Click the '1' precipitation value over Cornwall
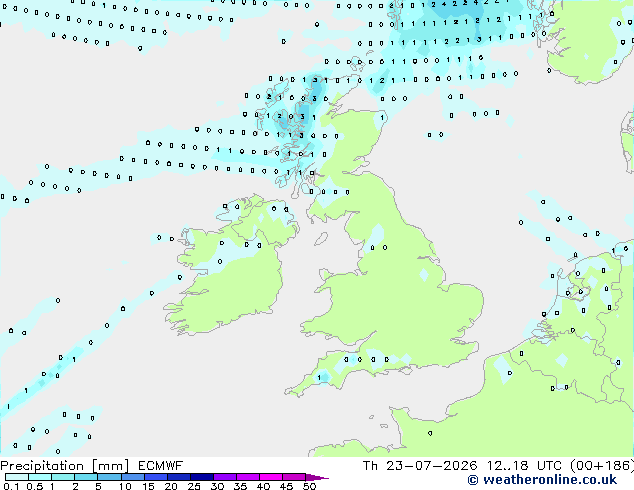 [x=319, y=378]
